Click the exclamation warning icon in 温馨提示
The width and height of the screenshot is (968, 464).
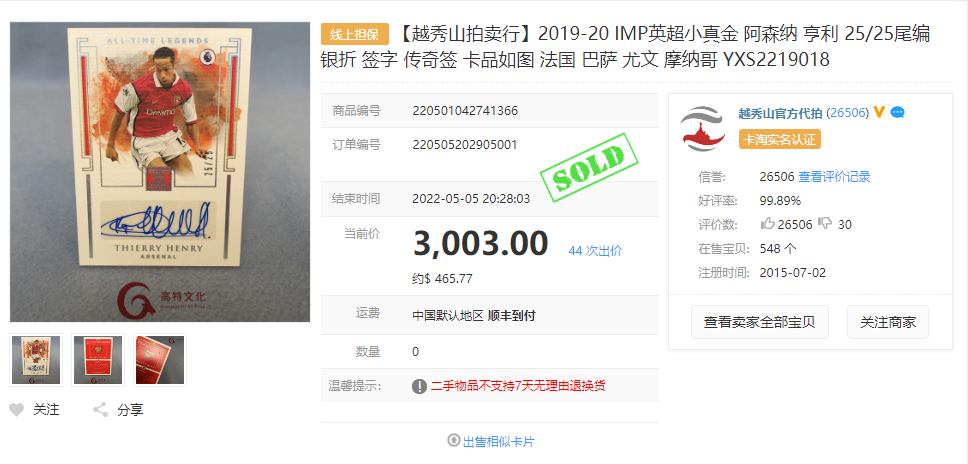click(x=419, y=386)
